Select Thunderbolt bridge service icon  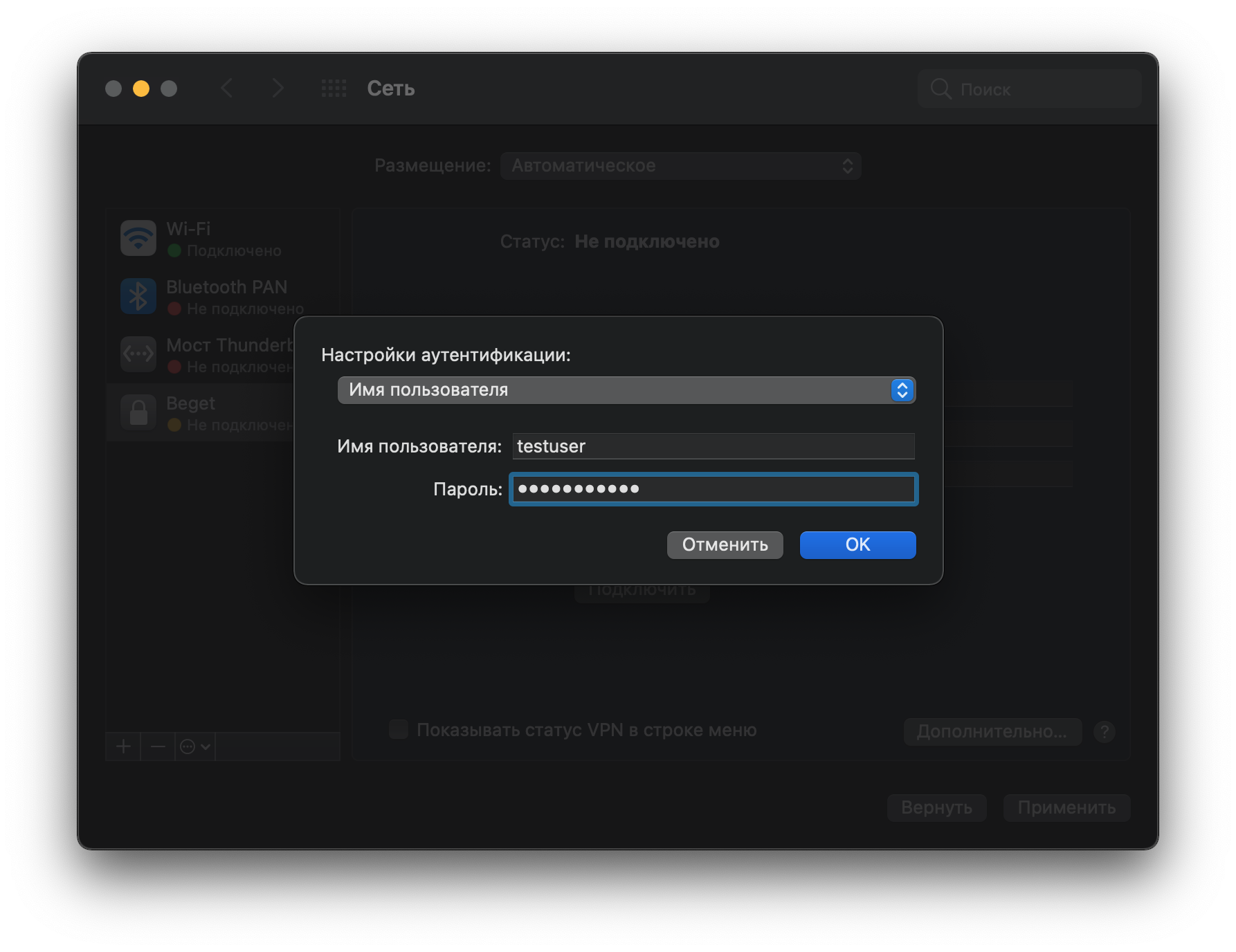[138, 355]
